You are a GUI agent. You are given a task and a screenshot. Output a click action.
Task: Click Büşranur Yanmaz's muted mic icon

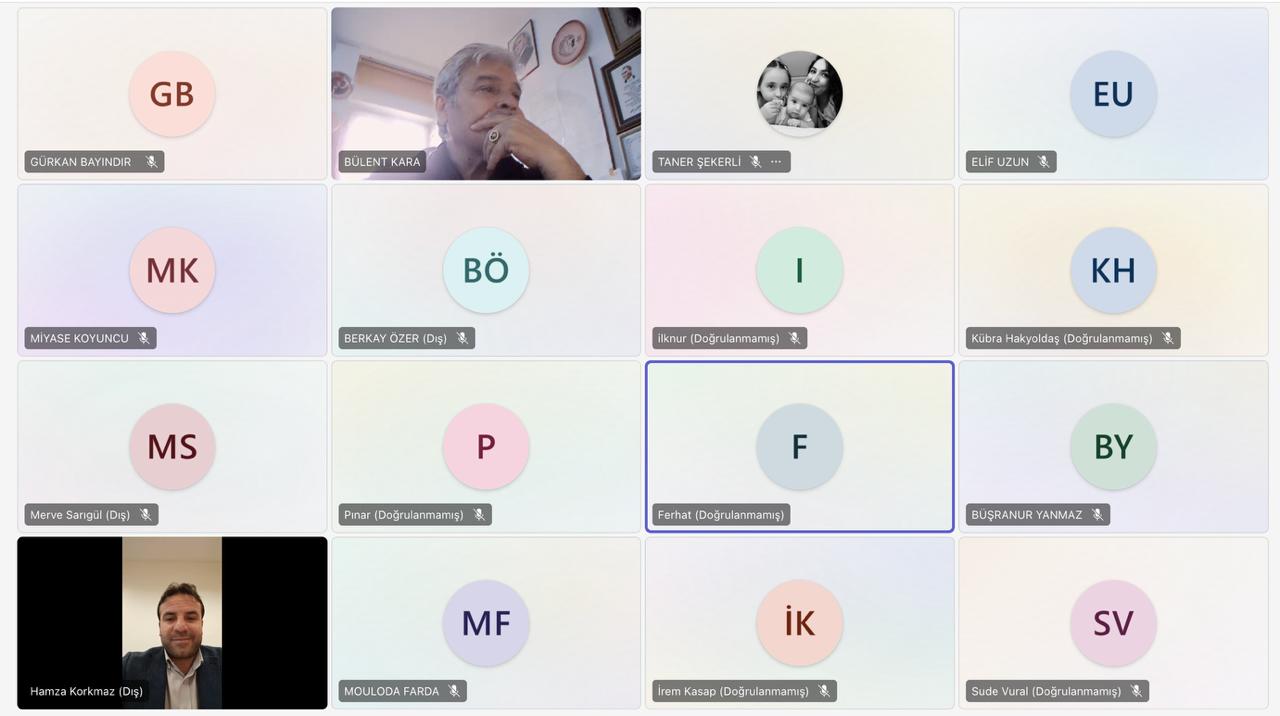1097,515
